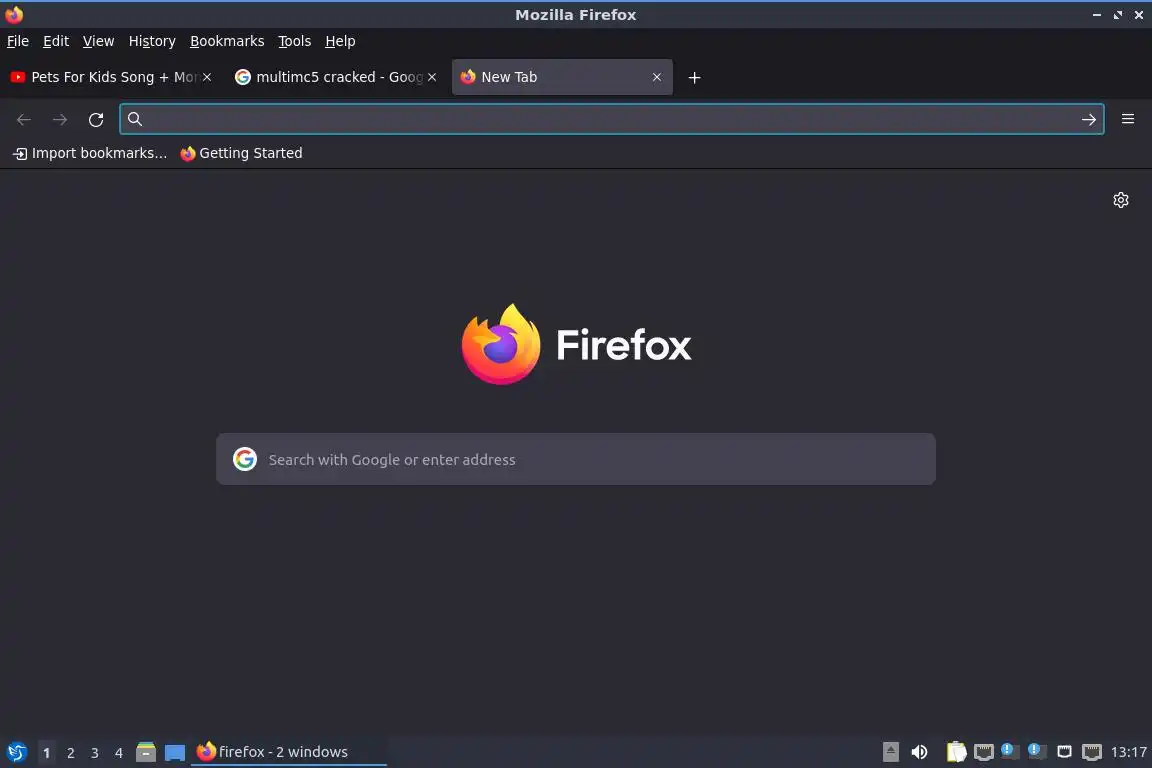Open the History menu
The width and height of the screenshot is (1152, 768).
point(152,41)
